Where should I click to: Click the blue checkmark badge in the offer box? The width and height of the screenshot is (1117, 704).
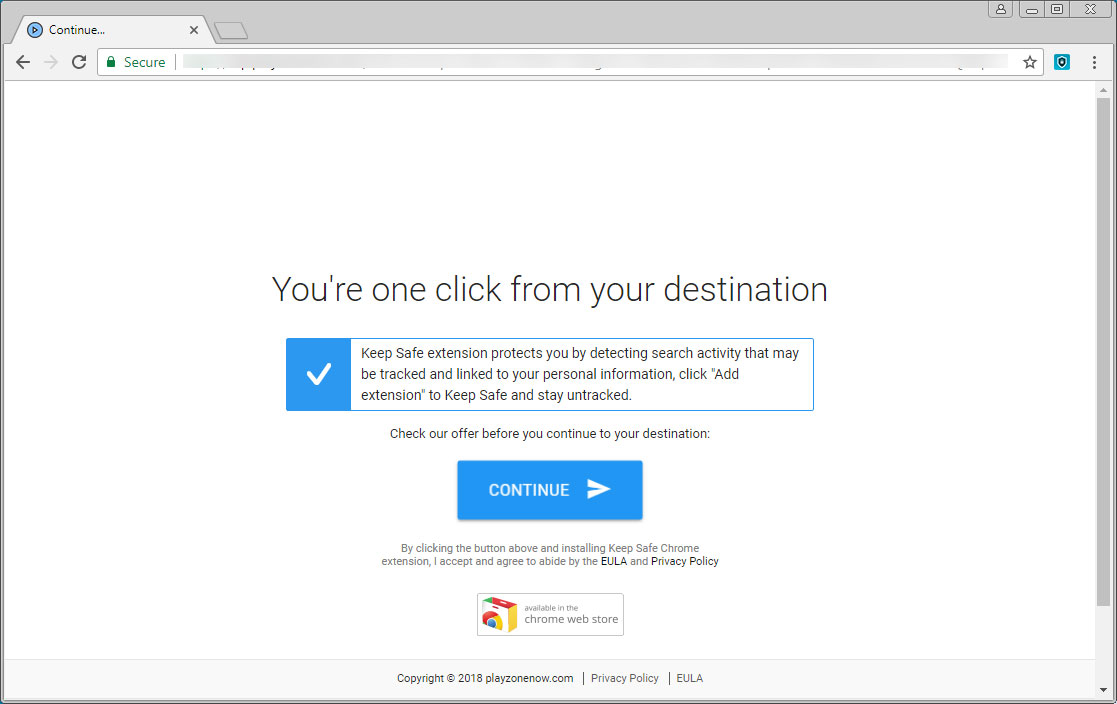pos(318,374)
